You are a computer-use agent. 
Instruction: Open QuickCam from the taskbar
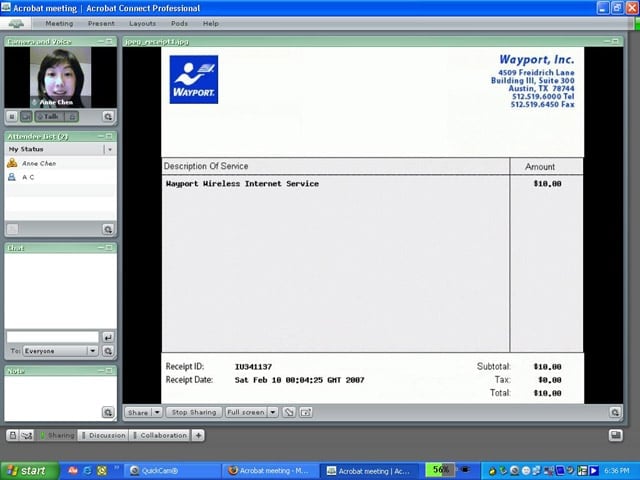coord(171,471)
